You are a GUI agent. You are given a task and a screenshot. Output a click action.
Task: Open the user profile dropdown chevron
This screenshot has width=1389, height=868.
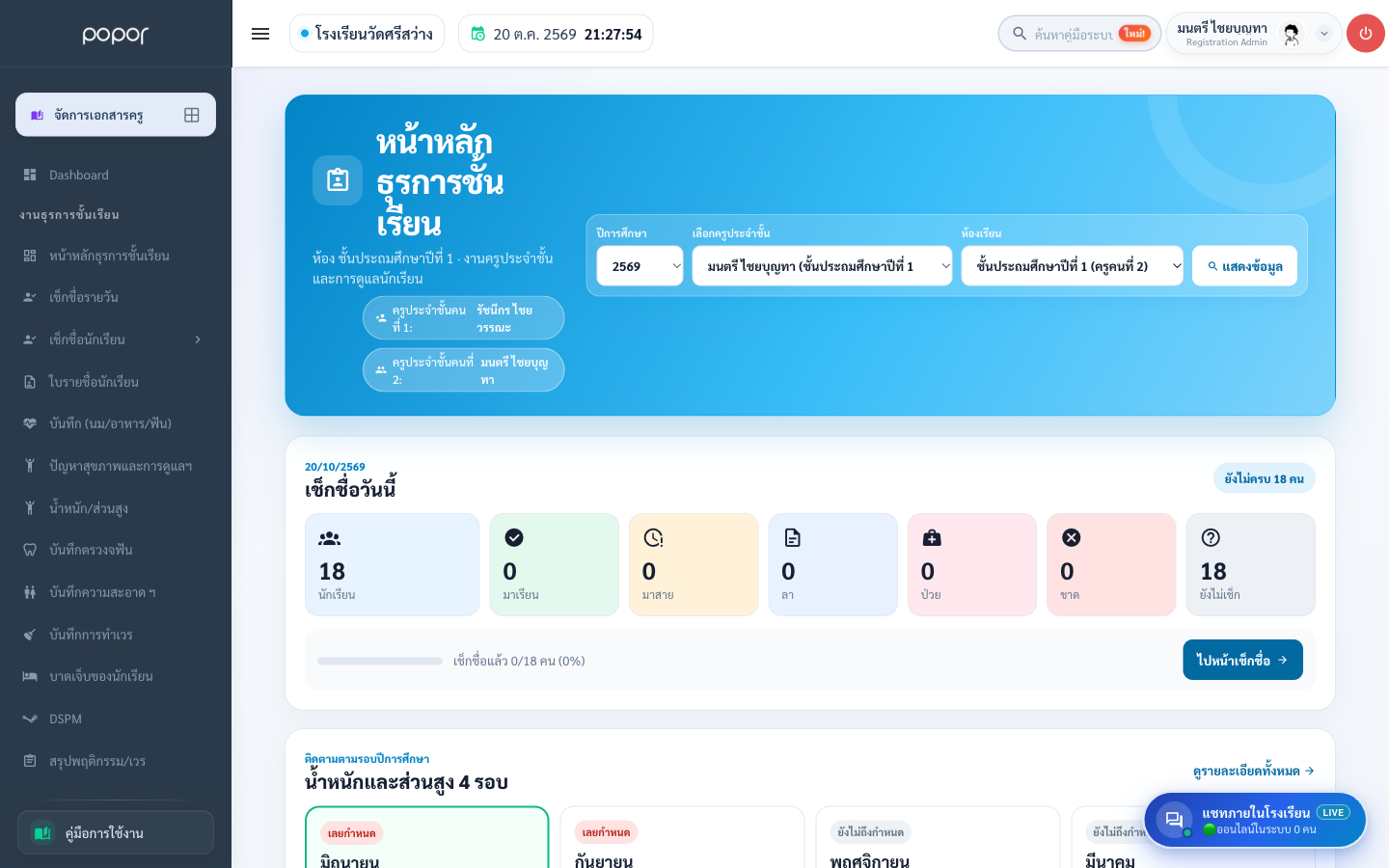tap(1324, 34)
